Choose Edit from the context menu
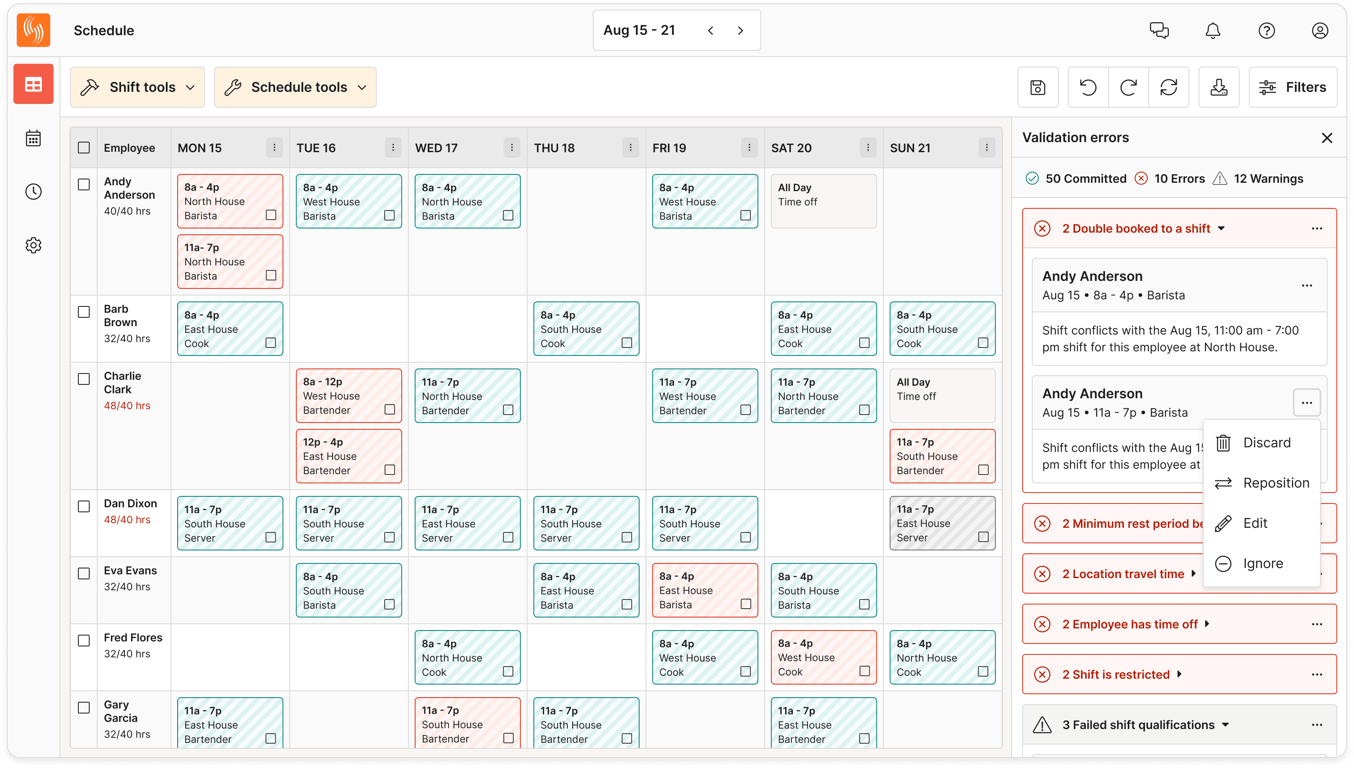 [x=1262, y=523]
